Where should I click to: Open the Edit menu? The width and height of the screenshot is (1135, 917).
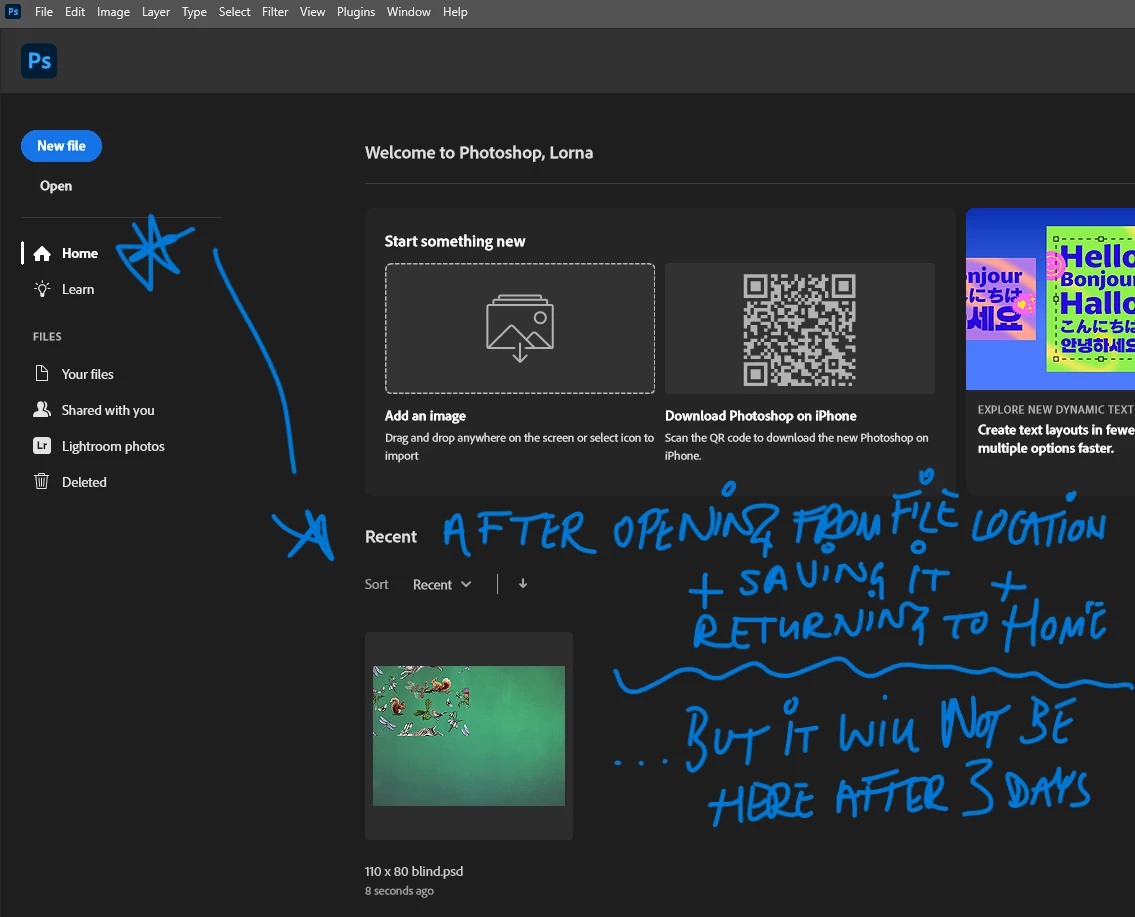tap(75, 12)
